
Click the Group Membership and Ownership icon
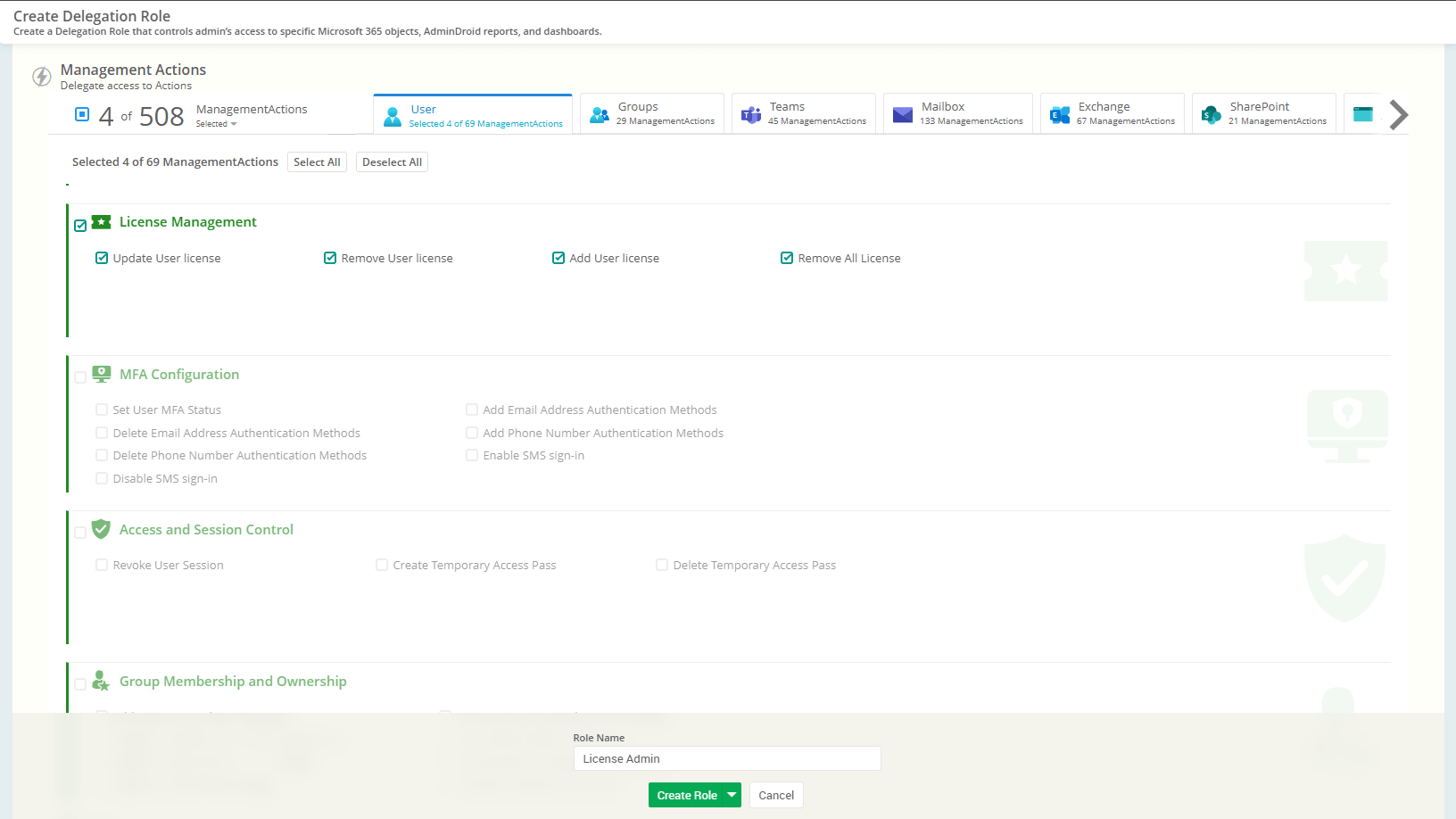(x=102, y=681)
